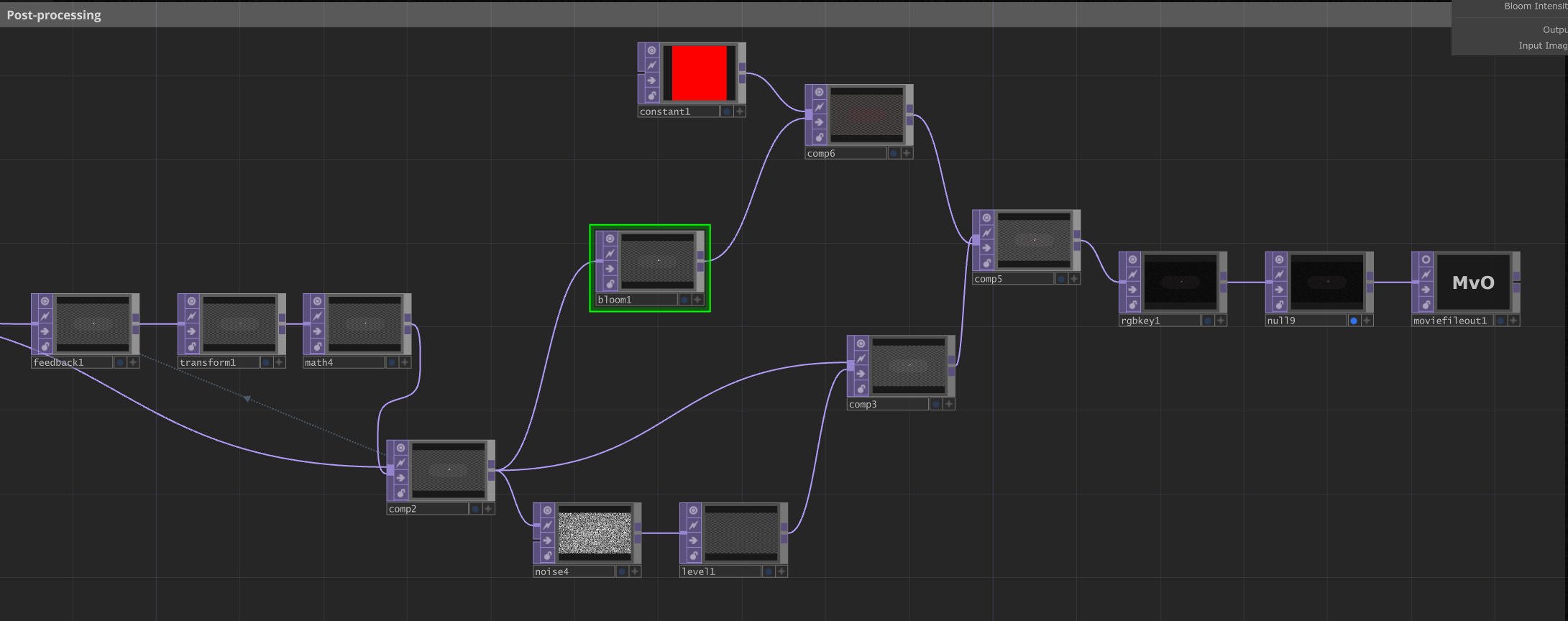
Task: Click plus icon on math4
Action: pos(405,362)
